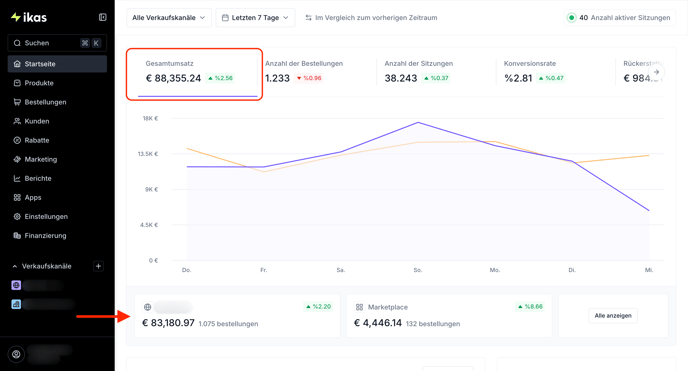Viewport: 688px width, 371px height.
Task: Select the Konversionsrate metric tab
Action: point(555,71)
